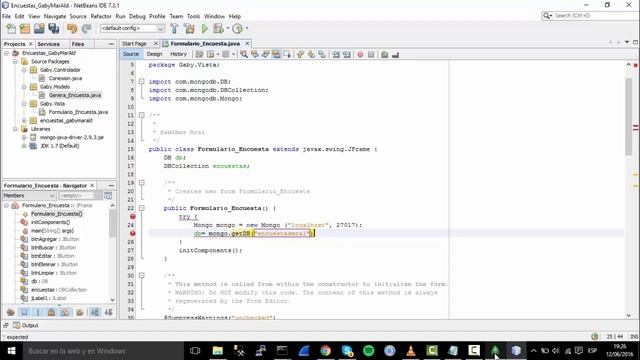Select Formulario_Encuesta.java in Projects tree
Image resolution: width=640 pixels, height=360 pixels.
[78, 112]
